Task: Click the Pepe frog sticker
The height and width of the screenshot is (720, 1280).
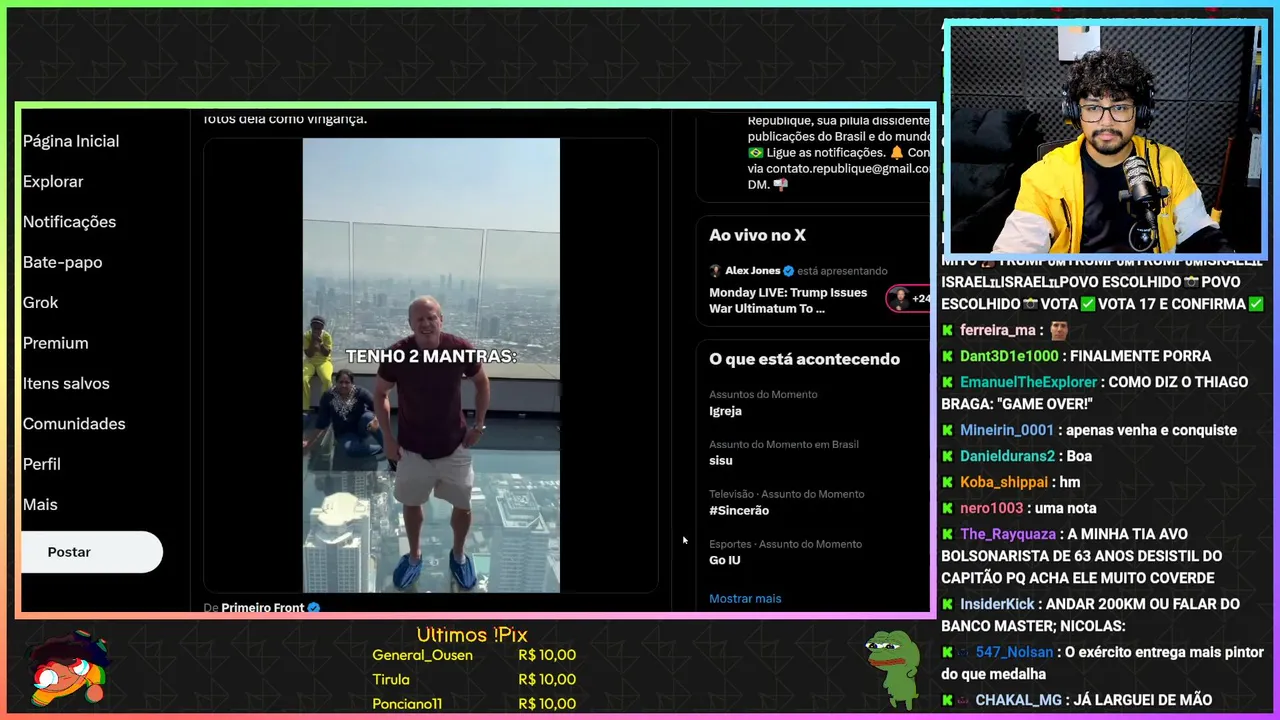Action: click(x=893, y=668)
